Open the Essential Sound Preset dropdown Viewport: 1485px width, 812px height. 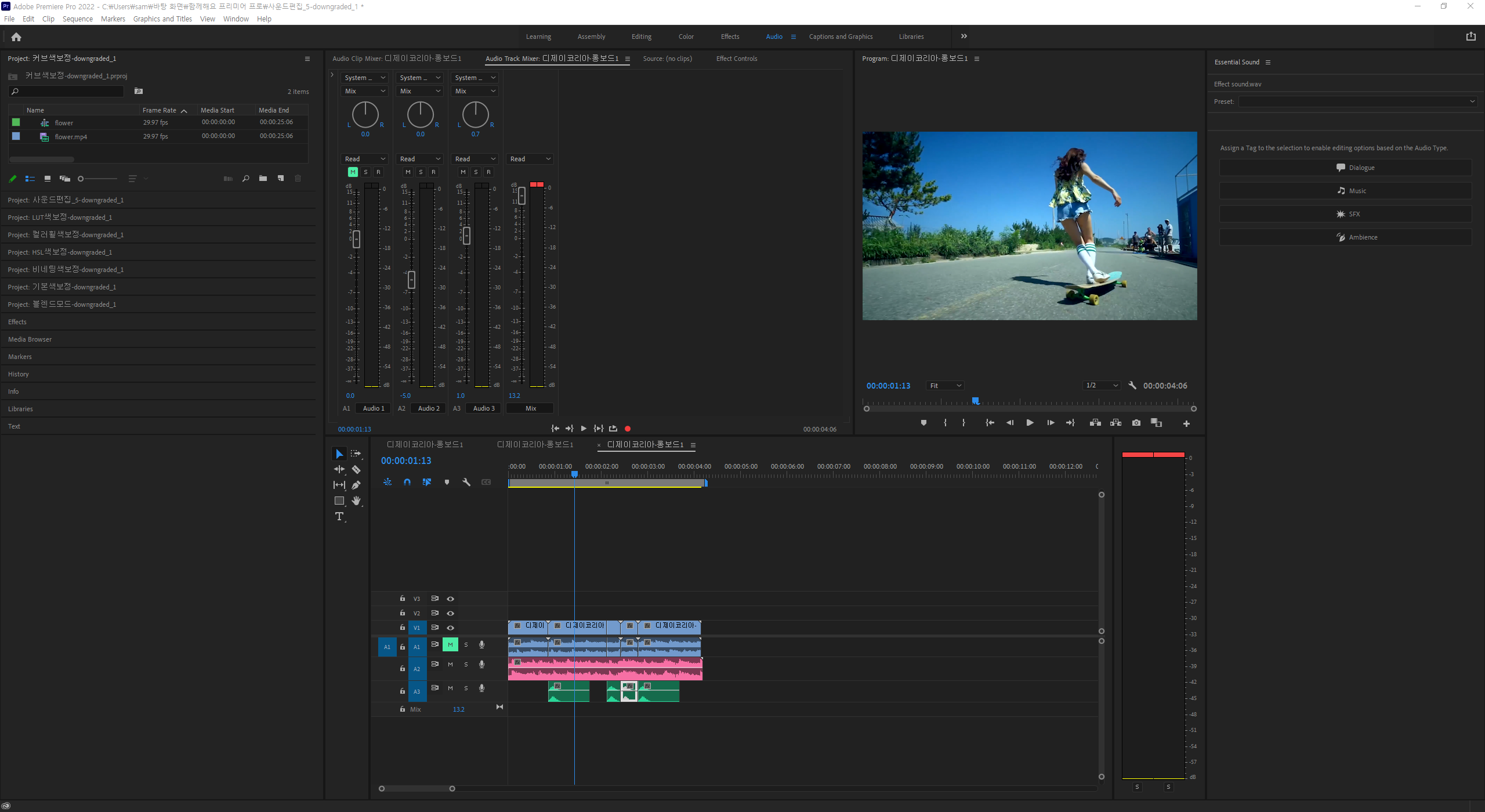pos(1357,101)
